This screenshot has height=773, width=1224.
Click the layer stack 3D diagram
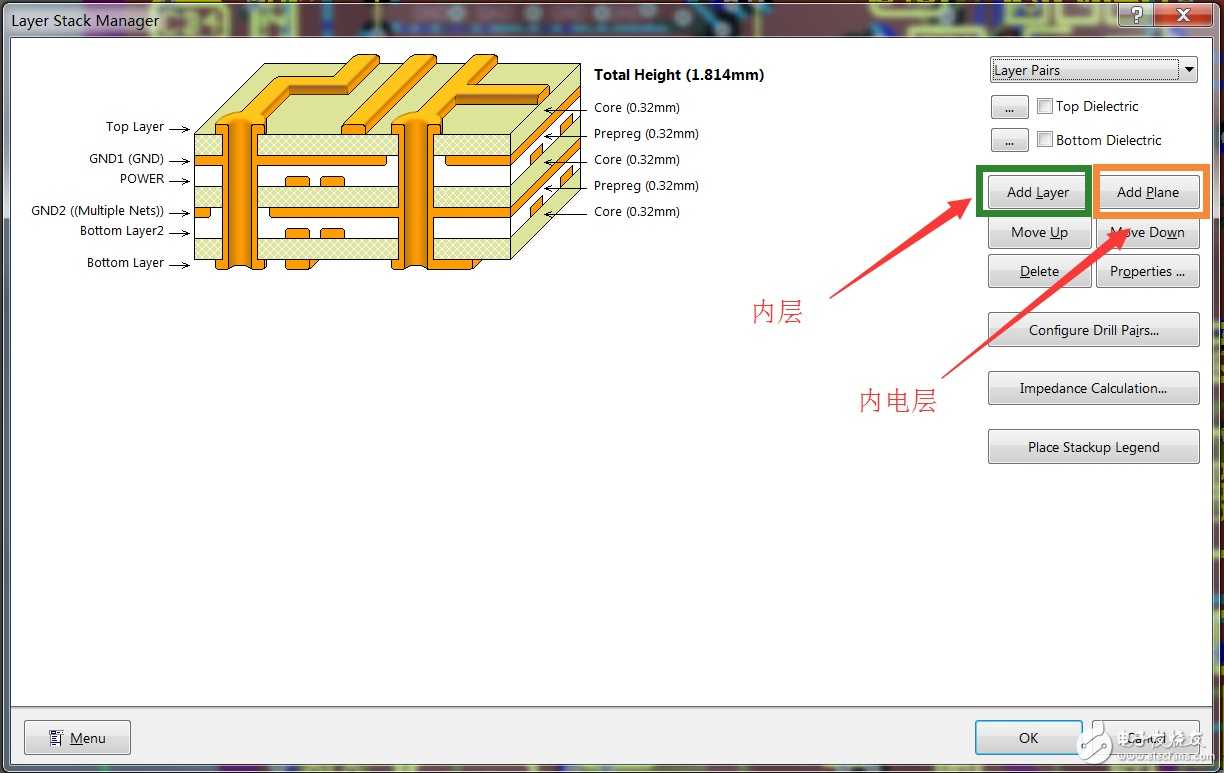pyautogui.click(x=388, y=162)
